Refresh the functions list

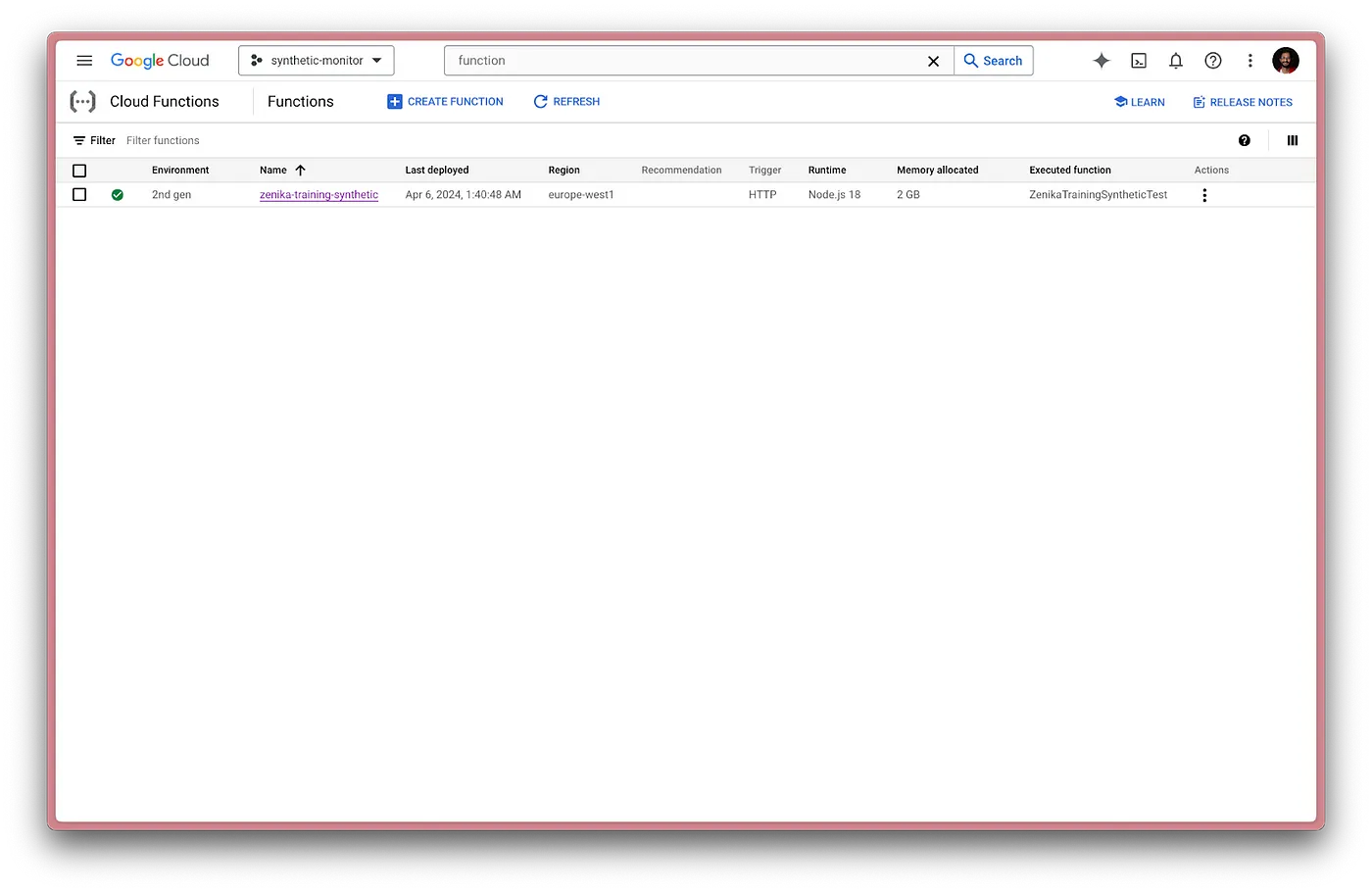point(566,102)
